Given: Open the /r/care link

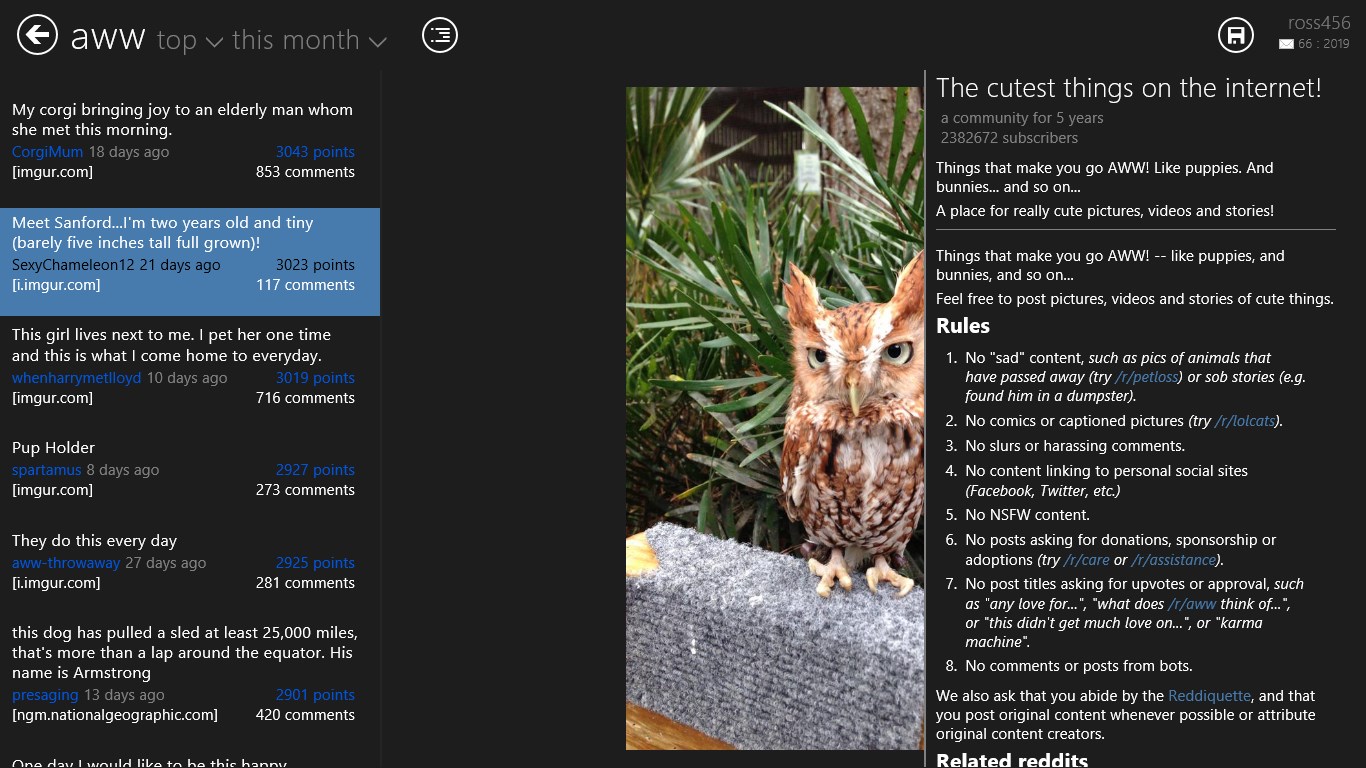Looking at the screenshot, I should 1087,560.
